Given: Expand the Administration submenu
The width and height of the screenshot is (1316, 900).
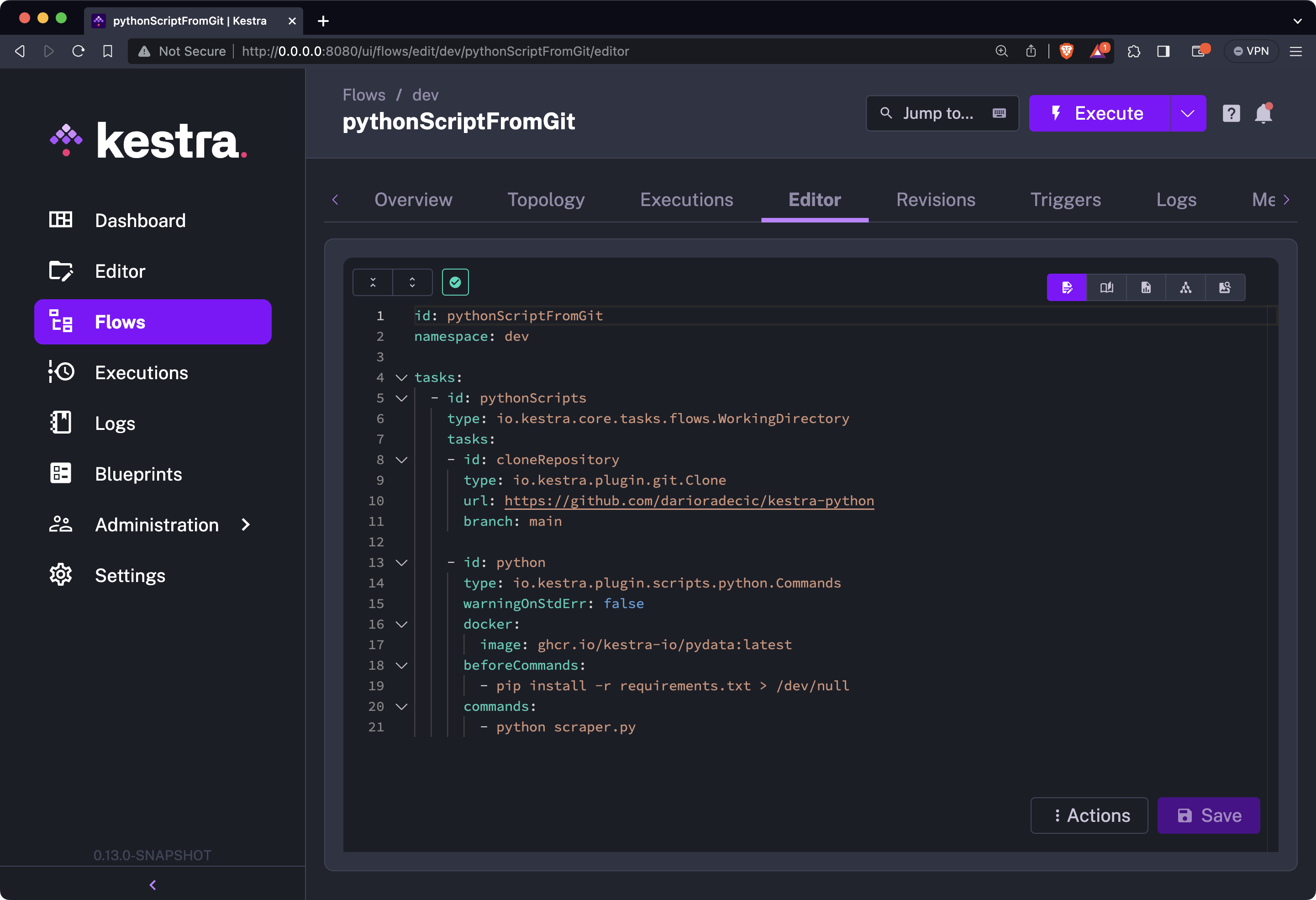Looking at the screenshot, I should click(x=245, y=524).
